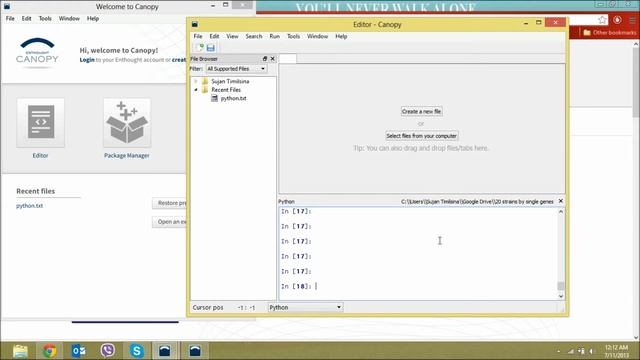Click the empty editor tab
The image size is (640, 360).
pyautogui.click(x=288, y=59)
